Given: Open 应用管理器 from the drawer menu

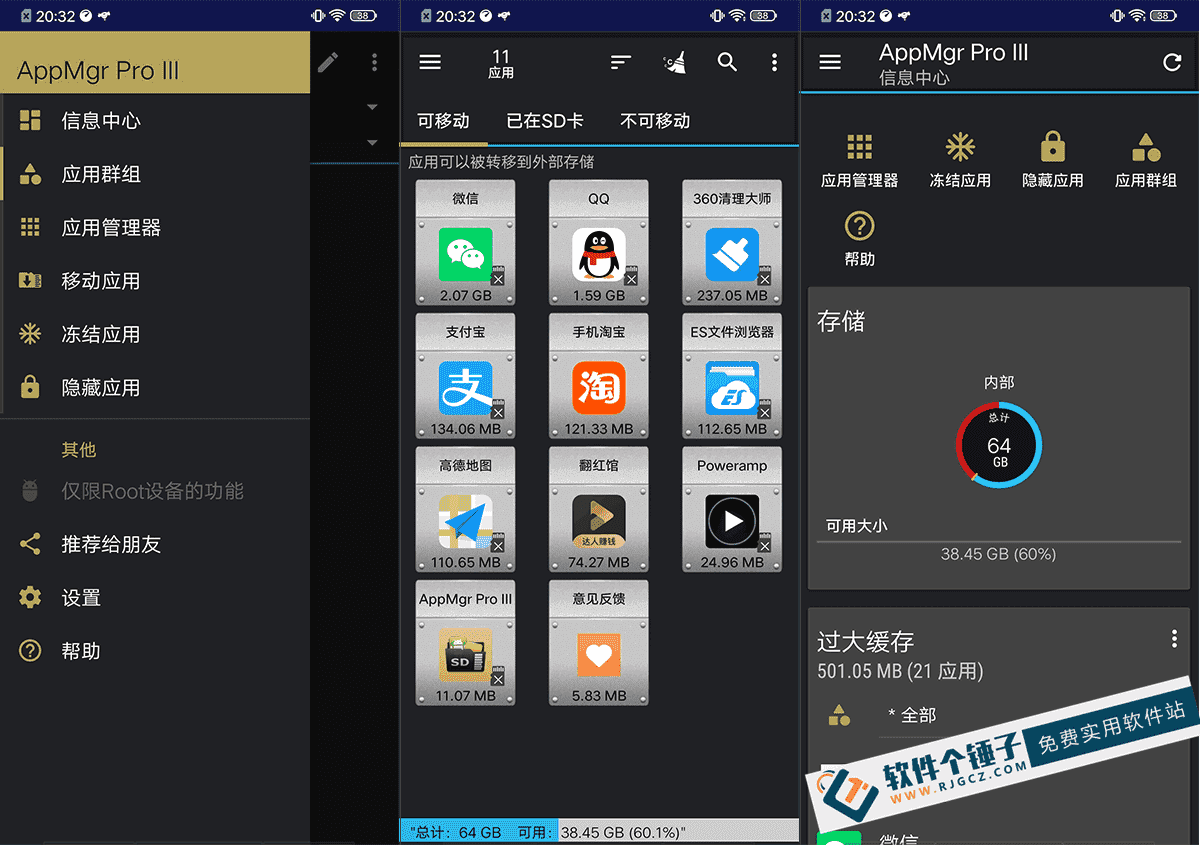Looking at the screenshot, I should click(155, 228).
